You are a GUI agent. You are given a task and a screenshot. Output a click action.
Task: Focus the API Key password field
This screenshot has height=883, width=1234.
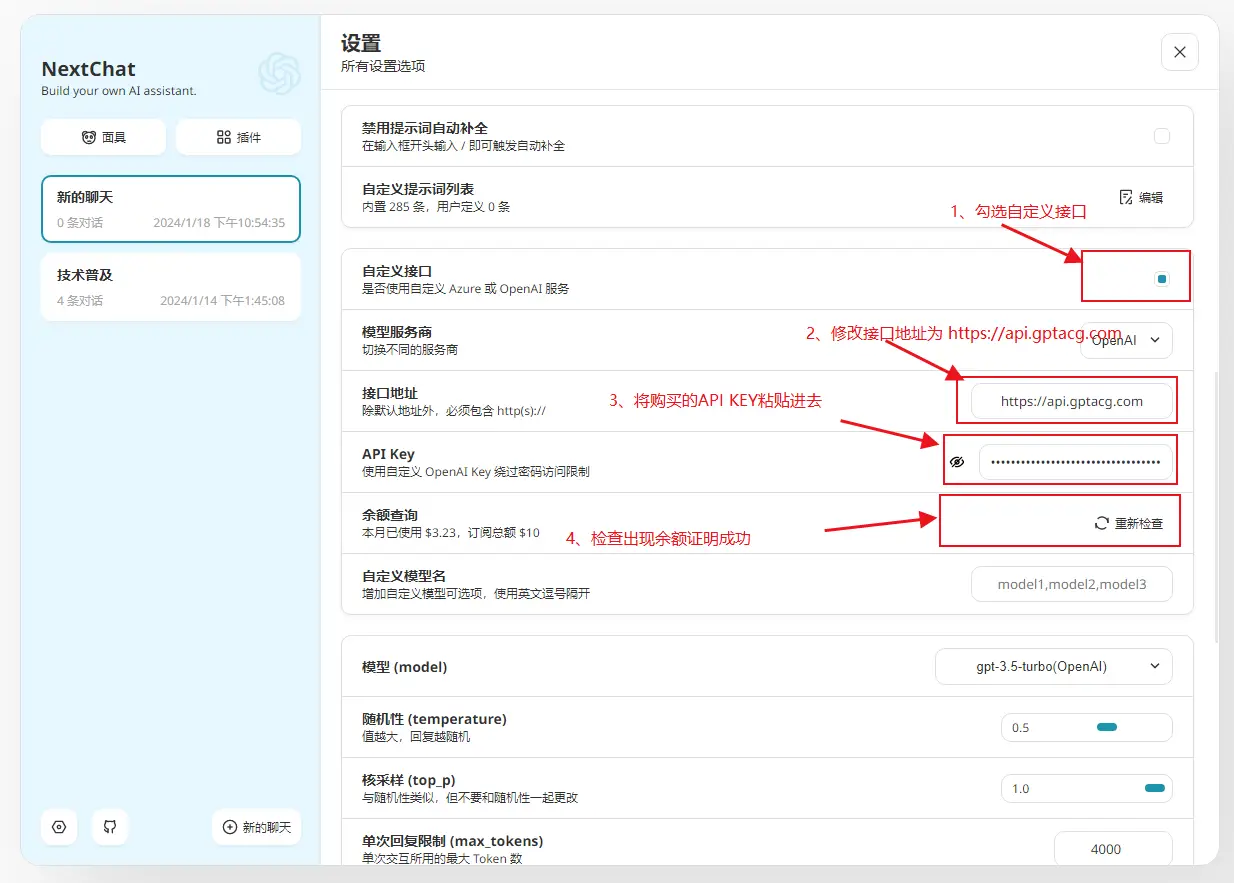tap(1076, 462)
